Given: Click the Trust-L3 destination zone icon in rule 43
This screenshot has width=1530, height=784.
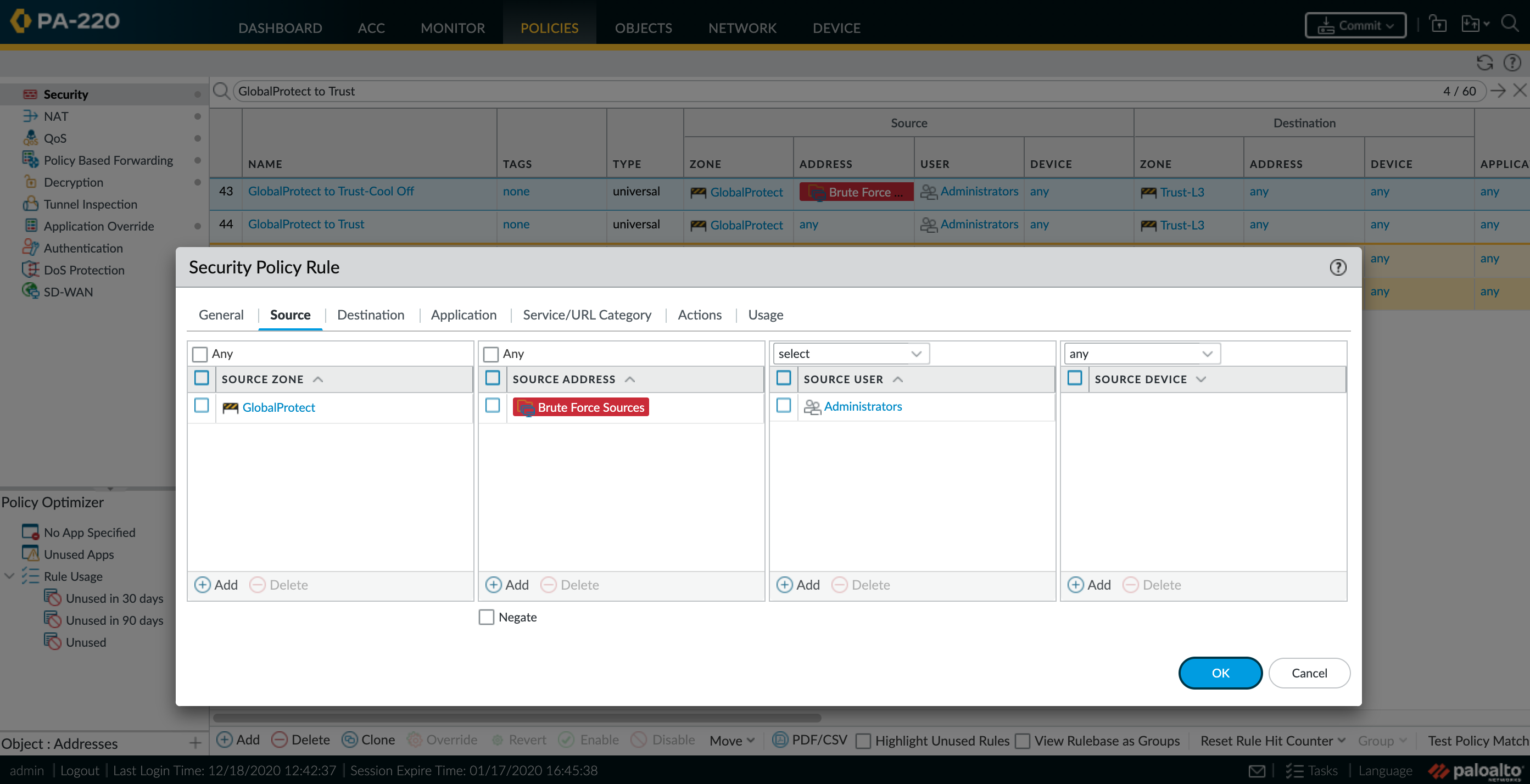Looking at the screenshot, I should pos(1149,192).
